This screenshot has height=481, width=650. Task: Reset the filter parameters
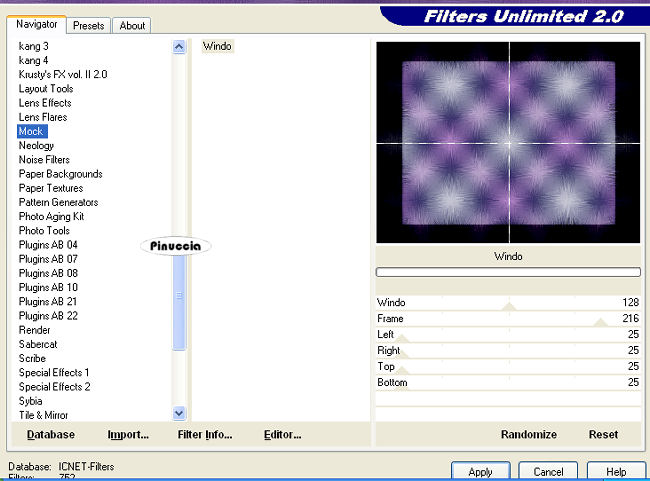point(603,435)
